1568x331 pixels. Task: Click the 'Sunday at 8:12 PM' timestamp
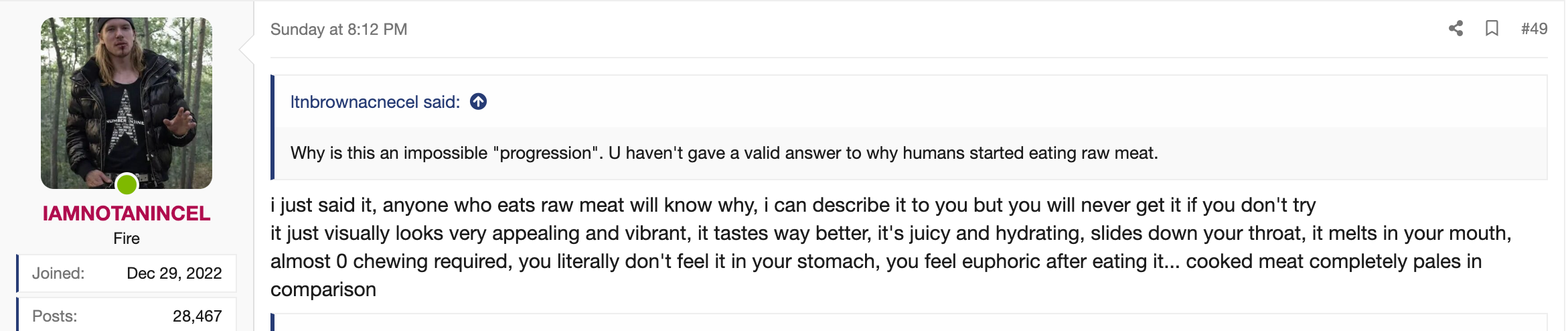tap(339, 29)
